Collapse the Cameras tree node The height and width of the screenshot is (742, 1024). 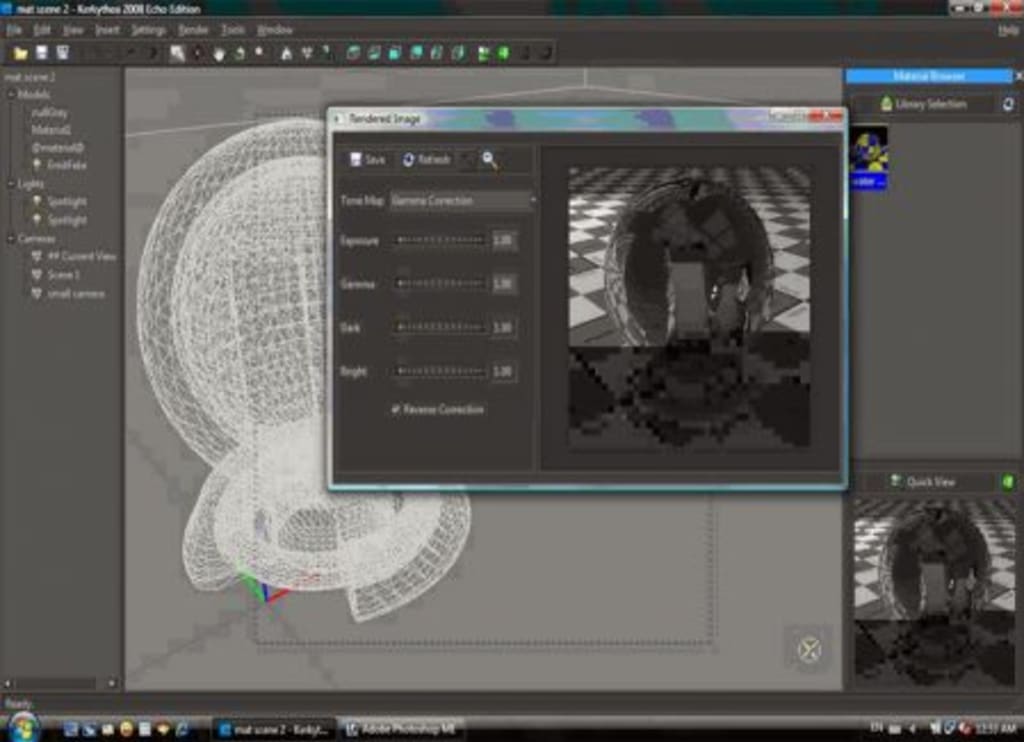coord(11,239)
